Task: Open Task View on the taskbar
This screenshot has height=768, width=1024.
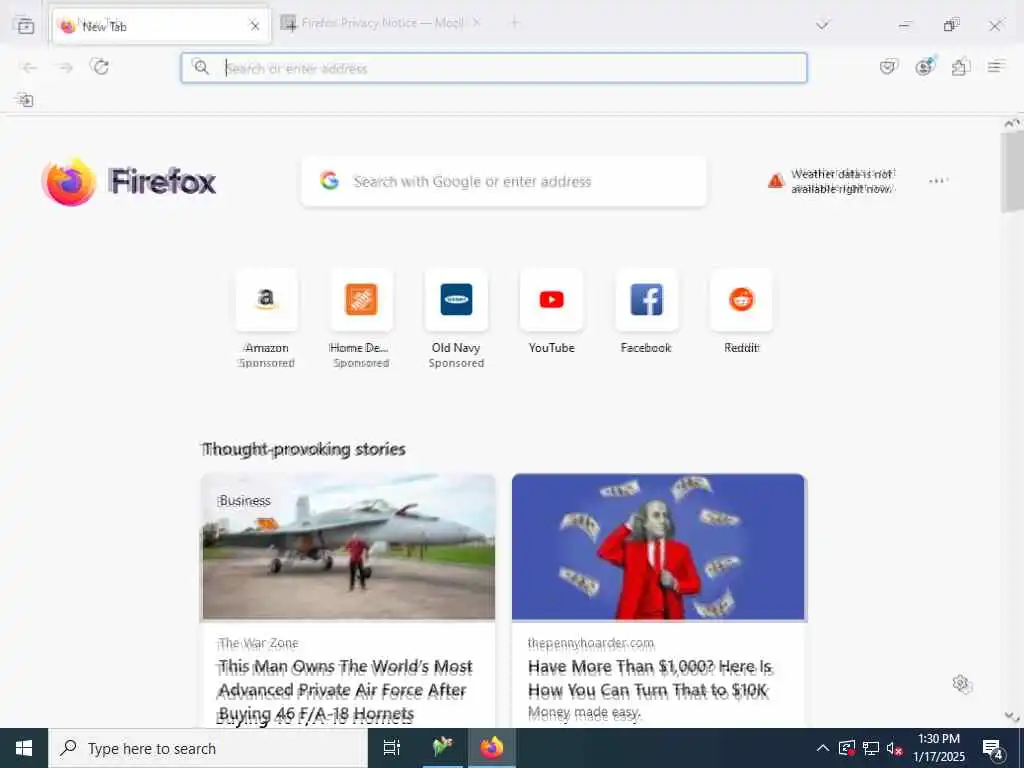Action: 392,748
